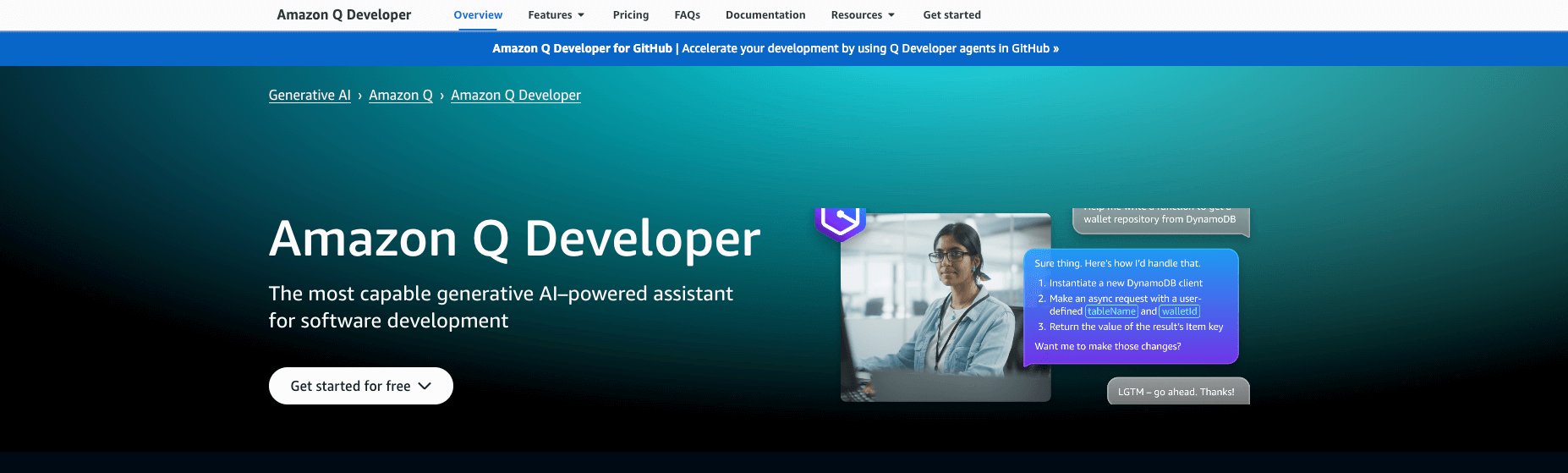Click the 'Instantiate a new DynamoDB client' step
This screenshot has width=1568, height=473.
[x=1126, y=283]
